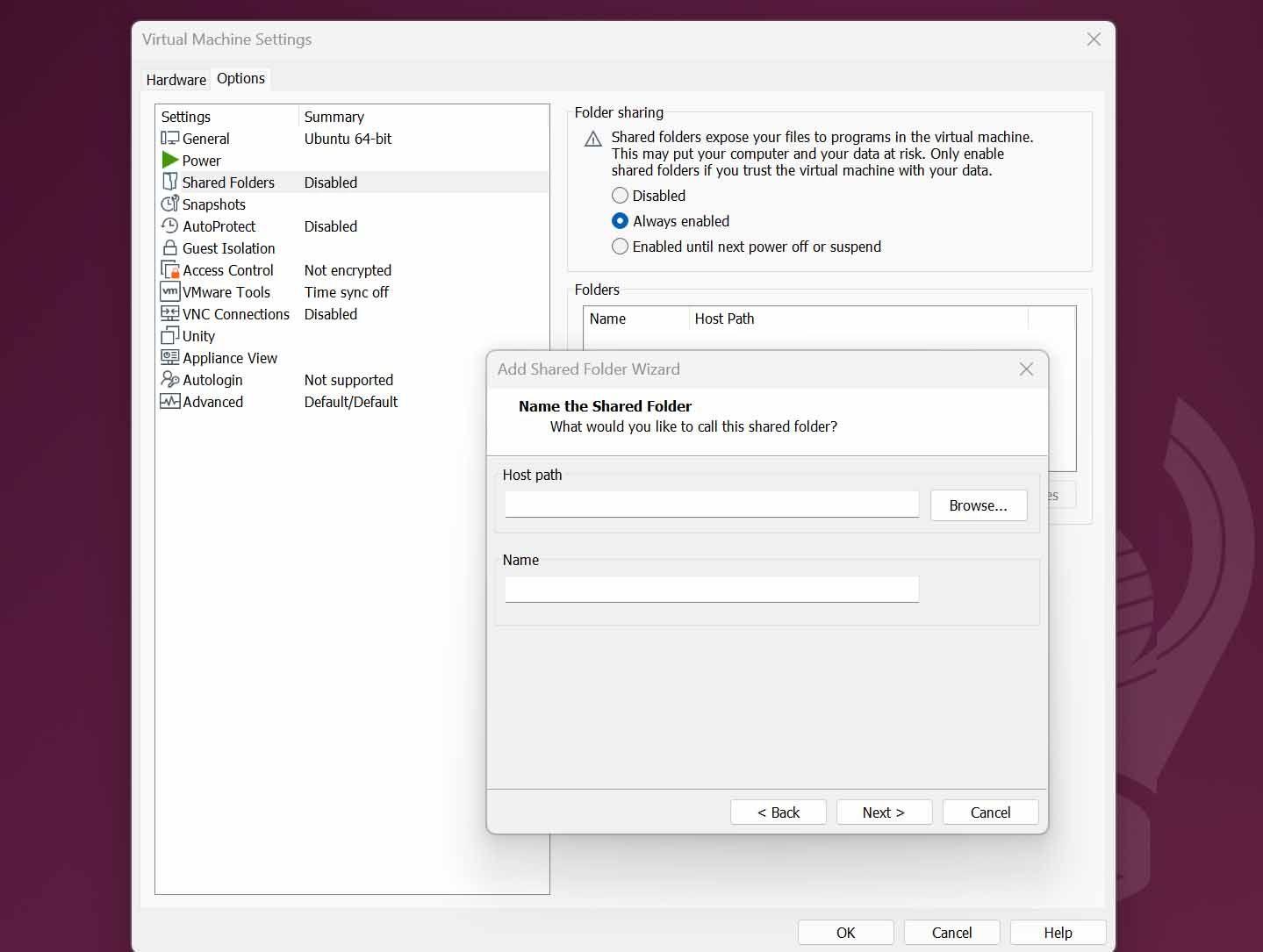Switch to the Hardware tab

[x=176, y=80]
